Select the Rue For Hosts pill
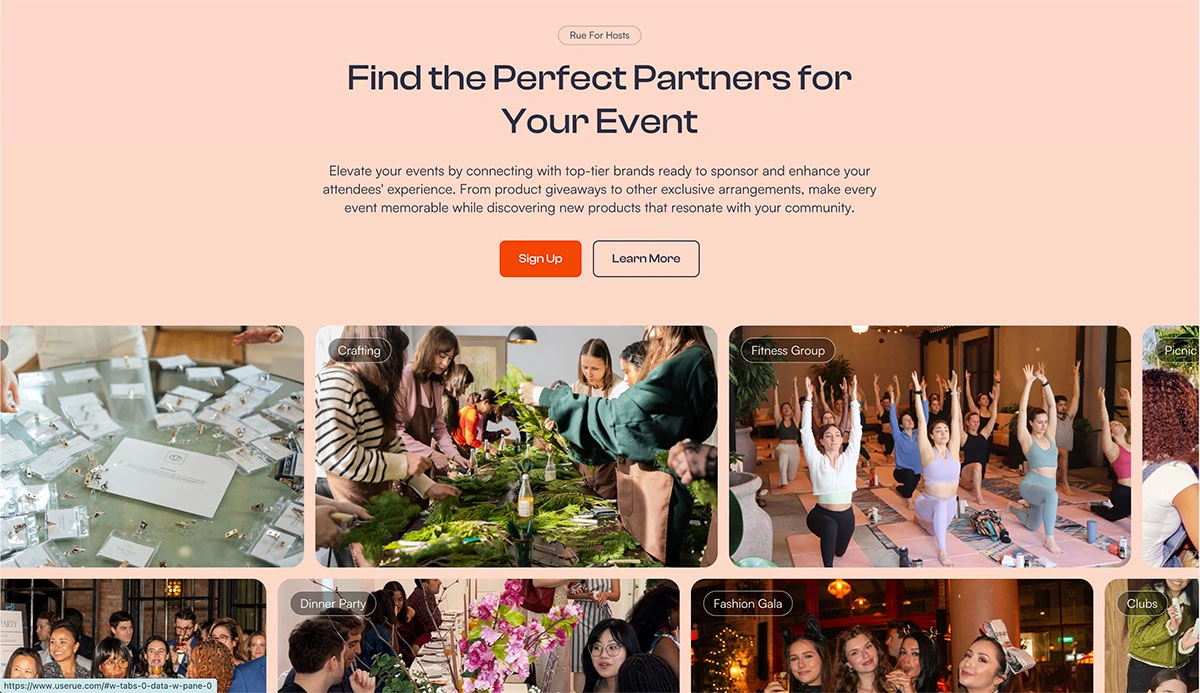Viewport: 1200px width, 693px height. pos(599,35)
